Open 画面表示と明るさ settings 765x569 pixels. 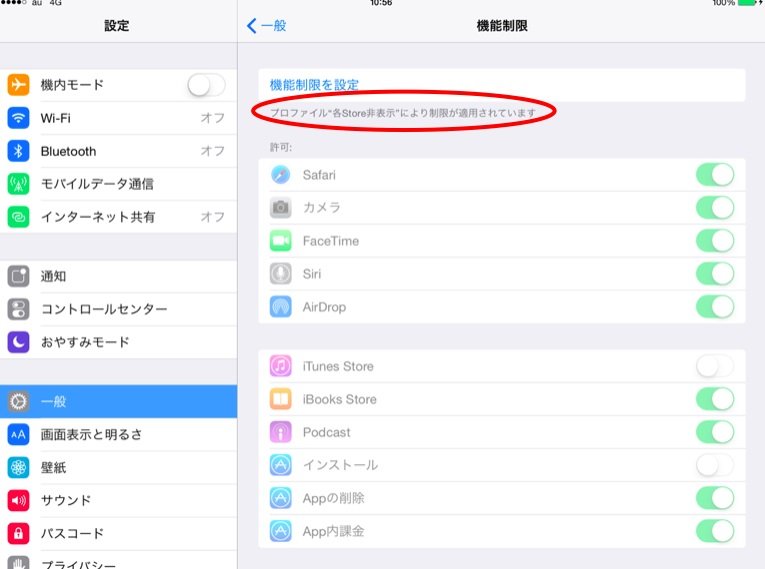point(119,434)
